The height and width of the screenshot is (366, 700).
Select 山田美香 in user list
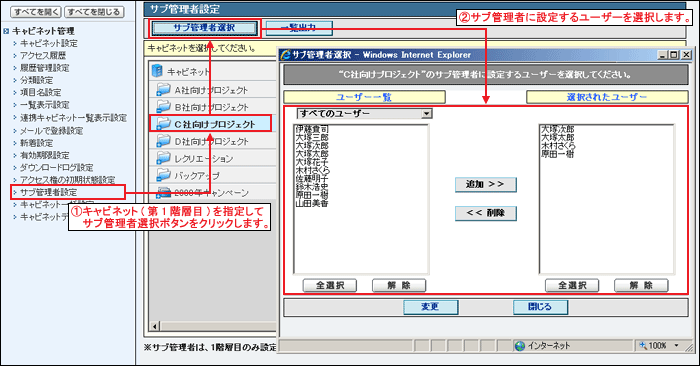312,204
